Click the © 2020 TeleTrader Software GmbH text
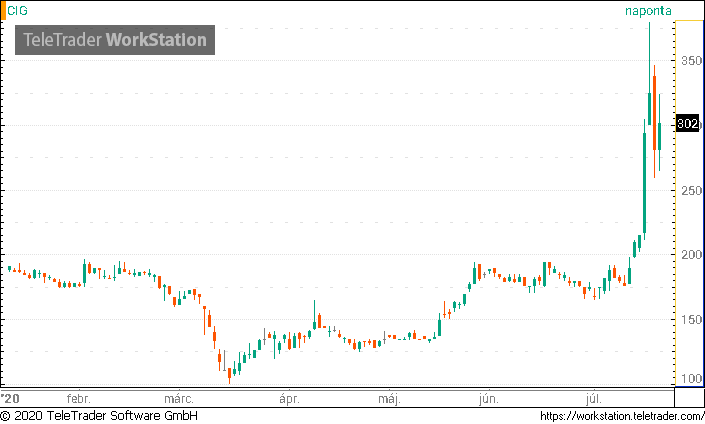Viewport: 705px width, 424px height. [x=99, y=415]
